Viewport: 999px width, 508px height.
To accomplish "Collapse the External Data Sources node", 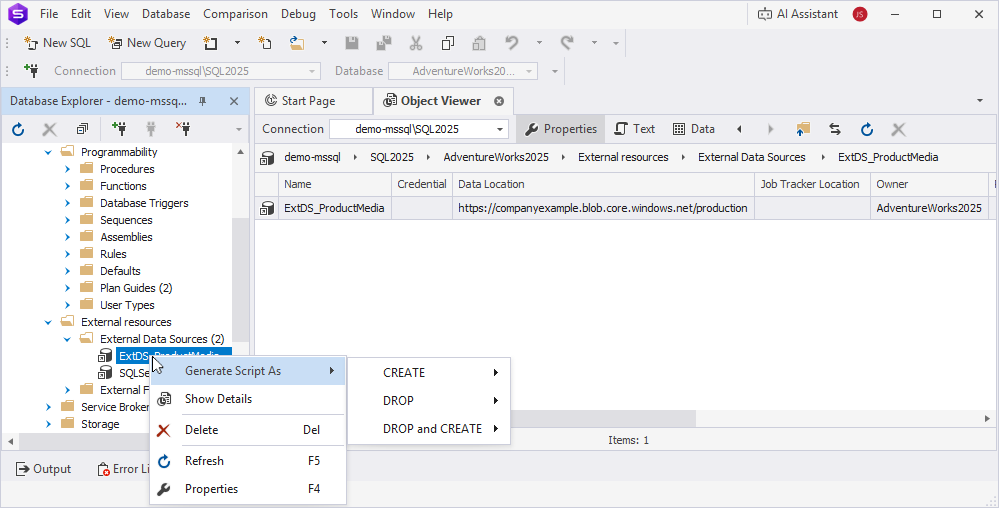I will tap(68, 339).
